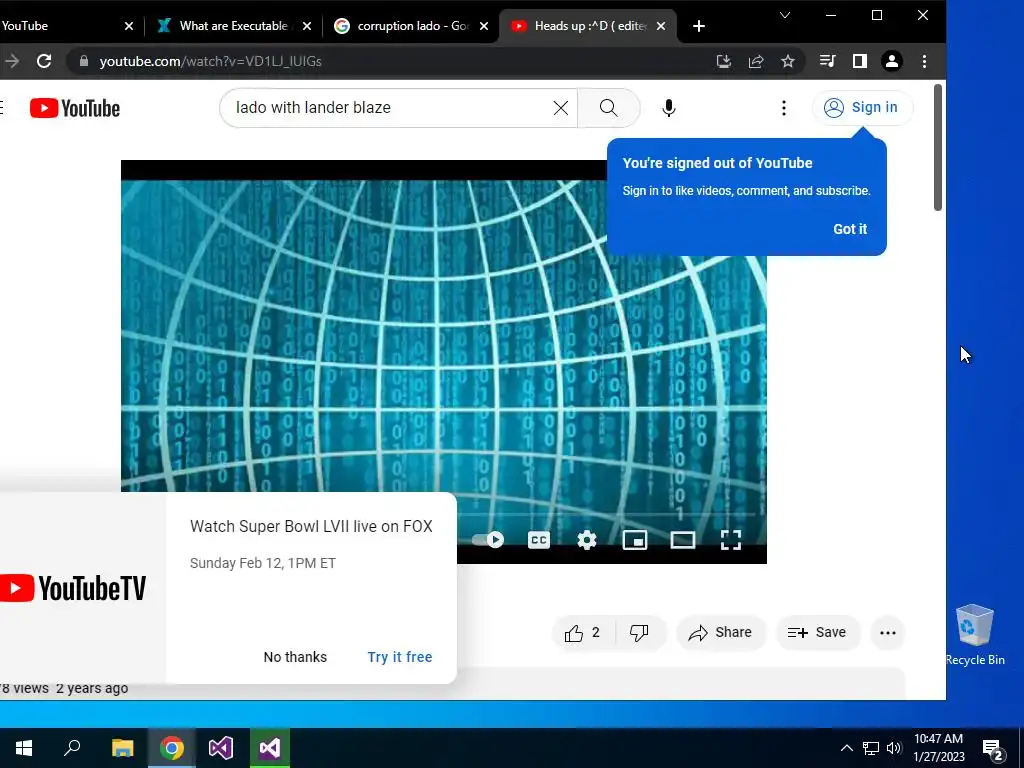Screen dimensions: 1024x768
Task: Toggle the autoplay switch
Action: [x=487, y=539]
